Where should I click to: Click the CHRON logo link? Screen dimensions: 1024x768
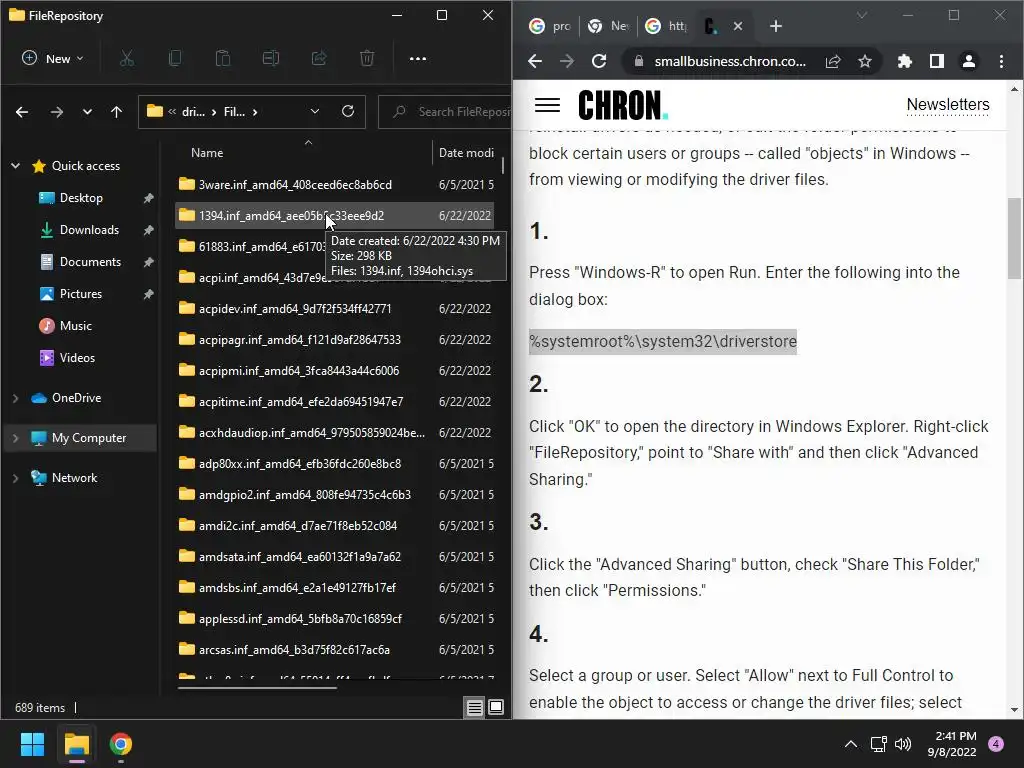point(623,105)
